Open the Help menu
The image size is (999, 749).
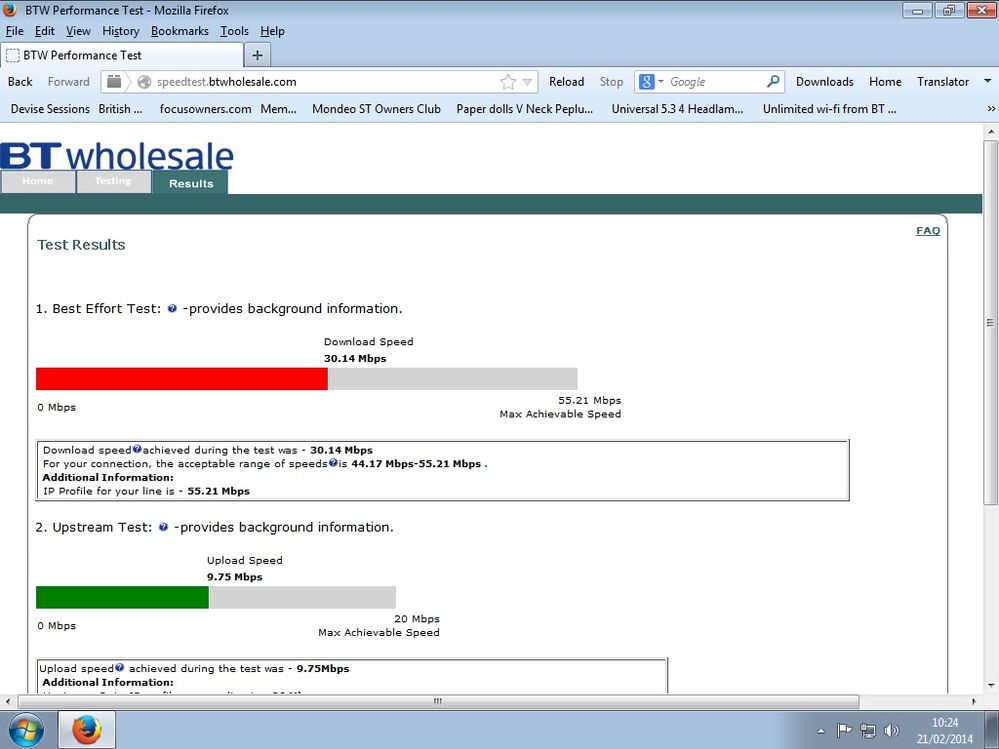272,31
